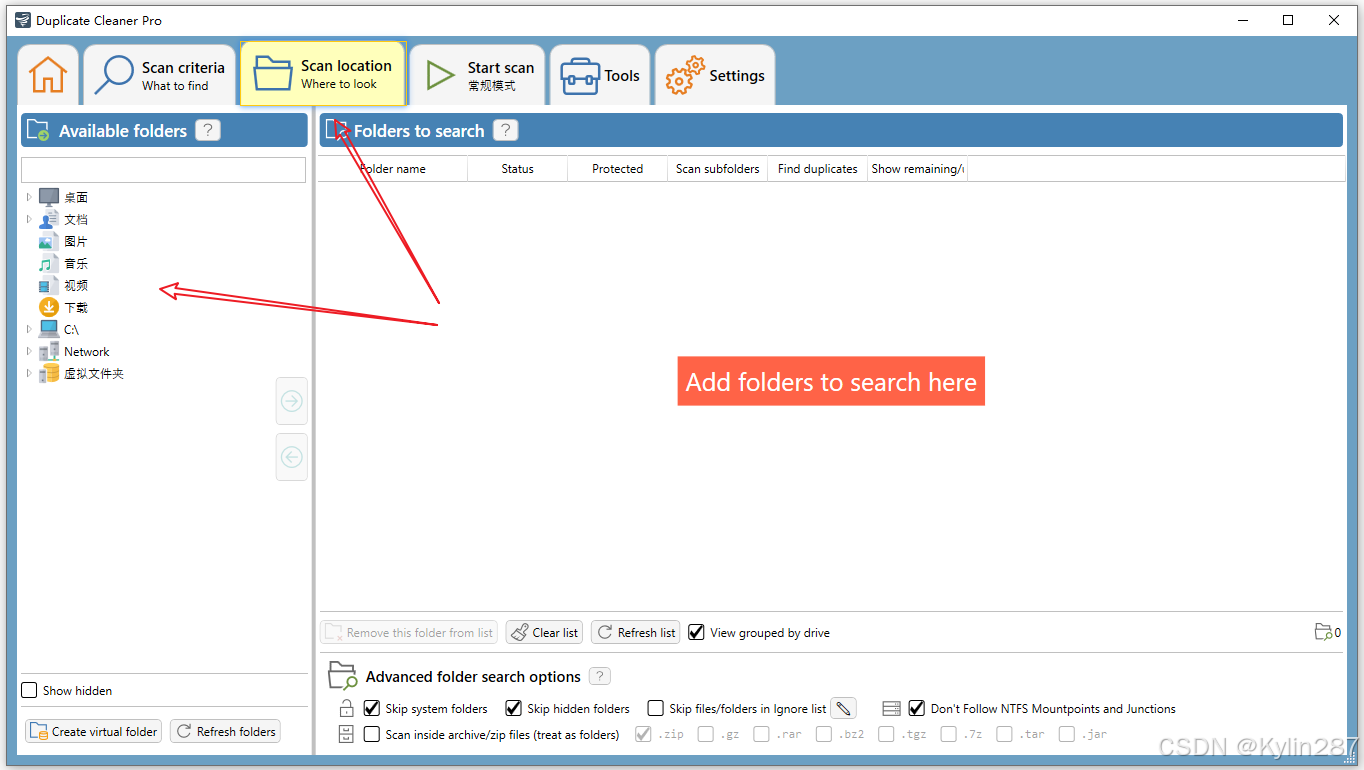The image size is (1364, 770).
Task: Click the folder filter input field
Action: [163, 170]
